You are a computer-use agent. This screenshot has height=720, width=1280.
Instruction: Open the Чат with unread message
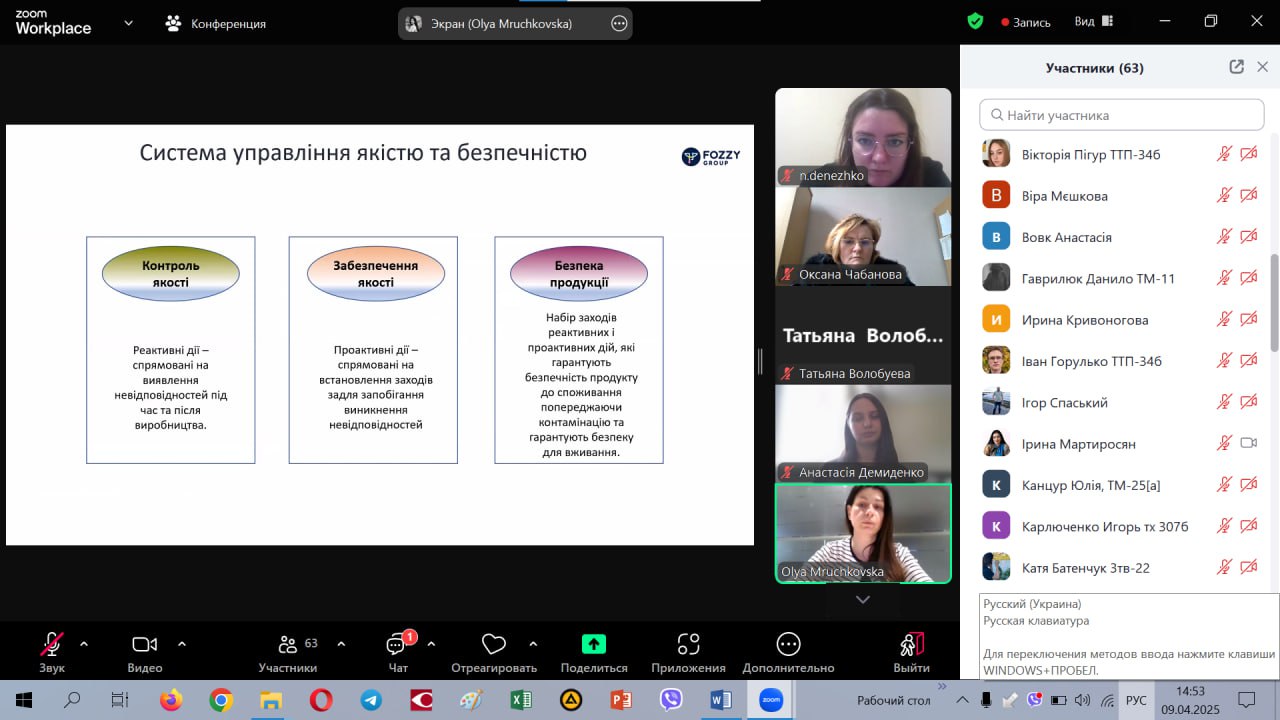(x=398, y=652)
